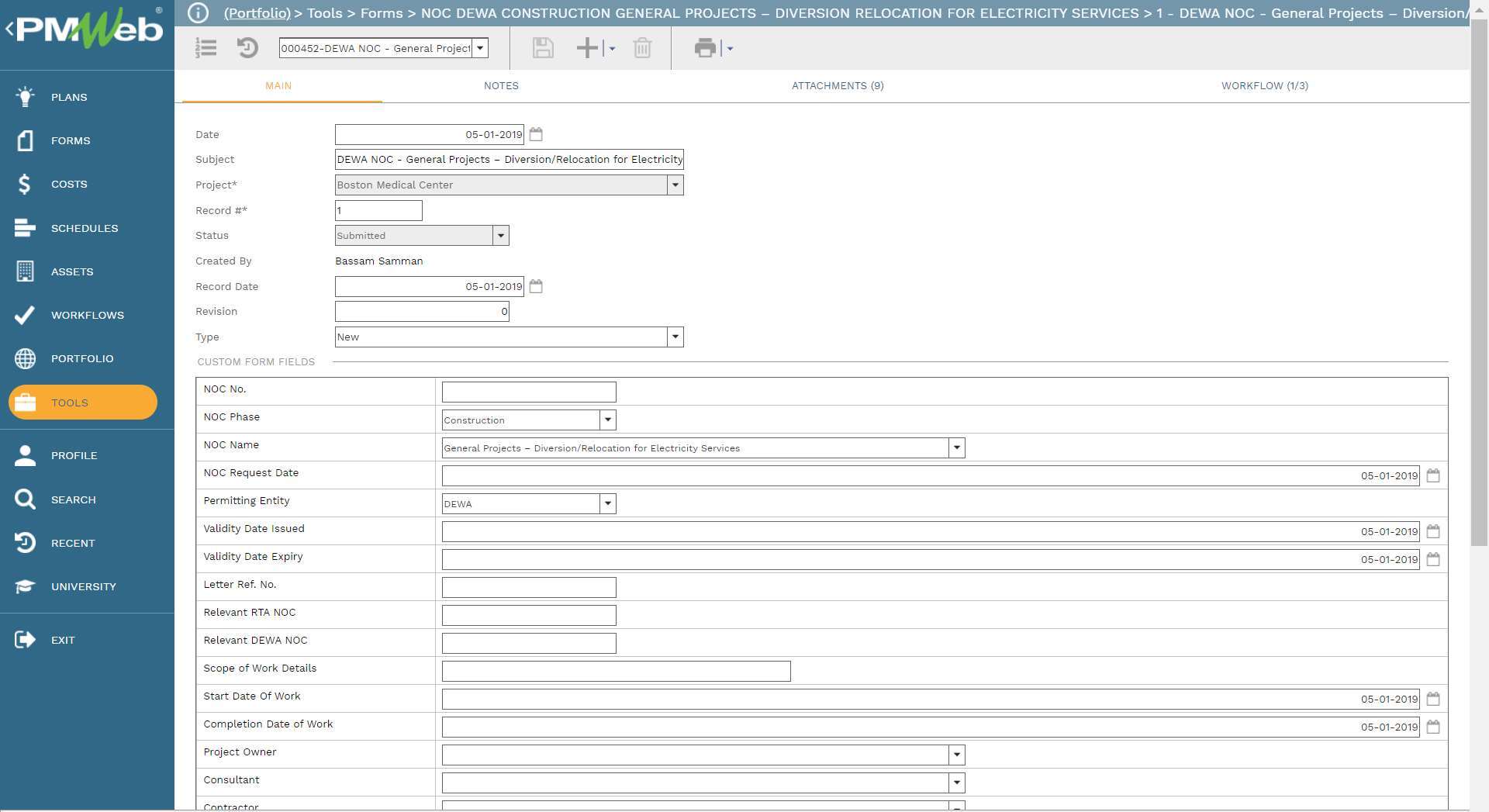Click the Exit door icon
Image resolution: width=1489 pixels, height=812 pixels.
25,640
